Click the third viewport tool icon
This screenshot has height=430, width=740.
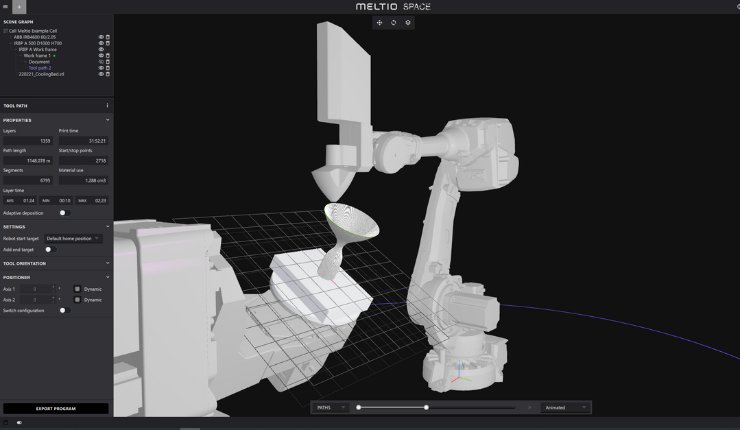pos(407,22)
